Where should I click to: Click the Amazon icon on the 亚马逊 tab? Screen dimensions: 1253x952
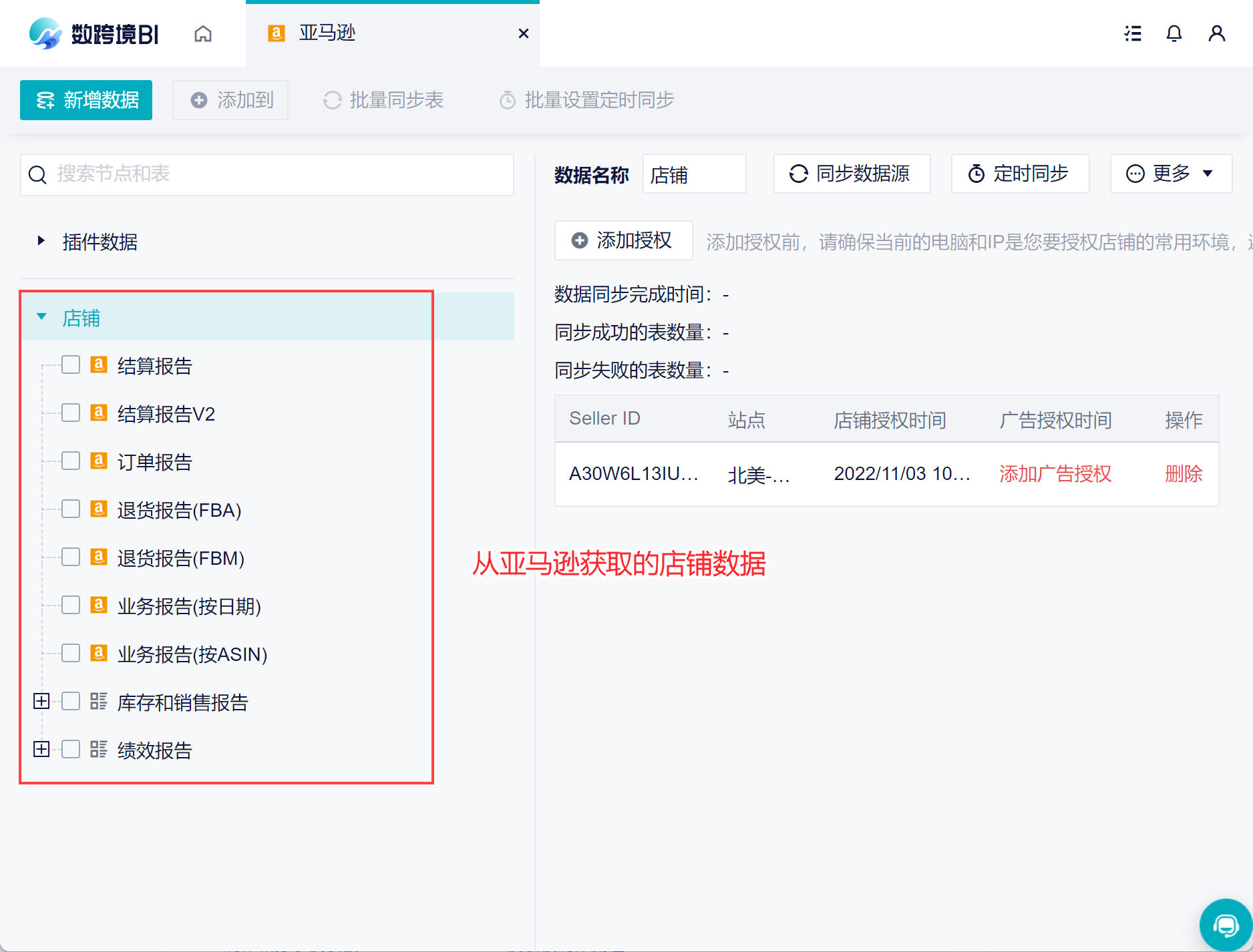pos(277,33)
